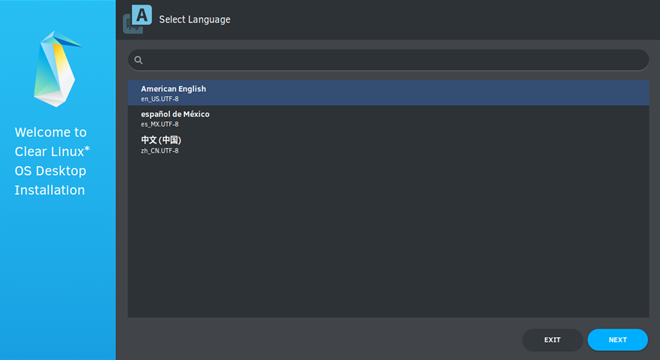Click the magnifying glass search icon
The height and width of the screenshot is (360, 660).
138,60
